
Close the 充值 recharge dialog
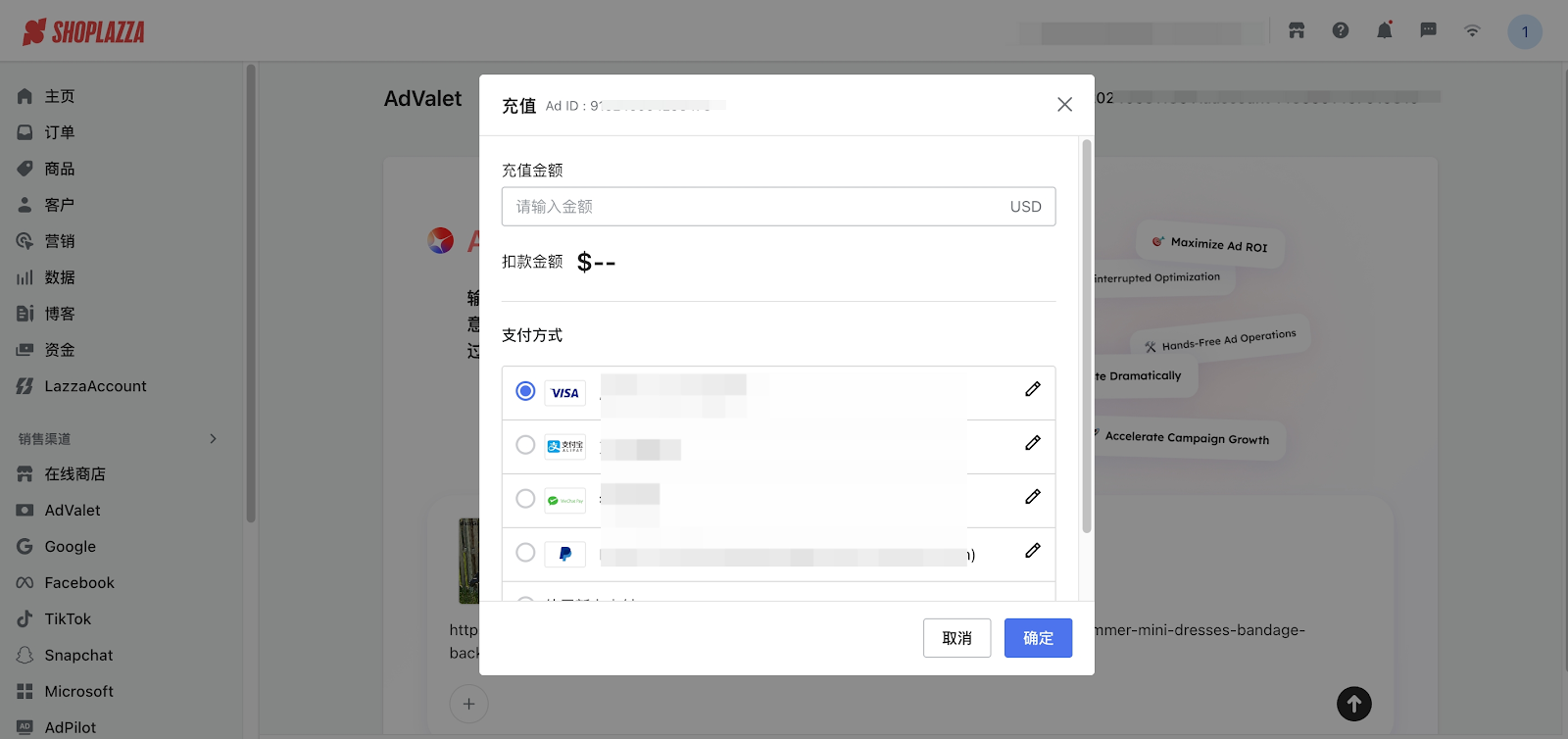[x=1064, y=105]
